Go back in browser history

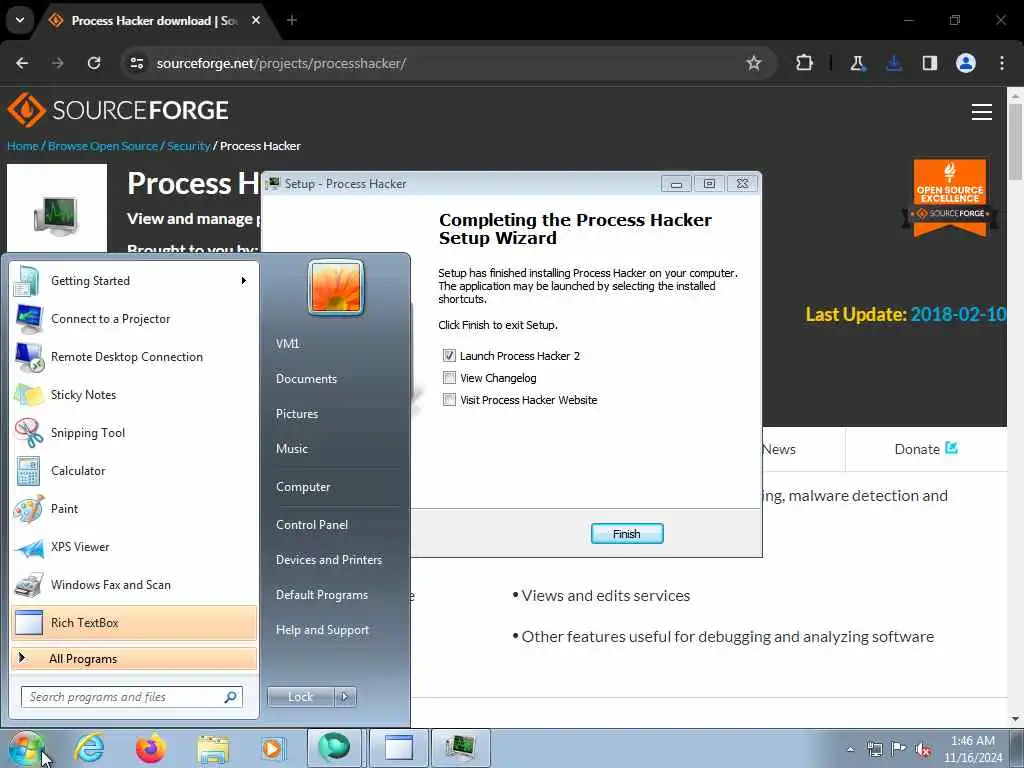tap(22, 63)
